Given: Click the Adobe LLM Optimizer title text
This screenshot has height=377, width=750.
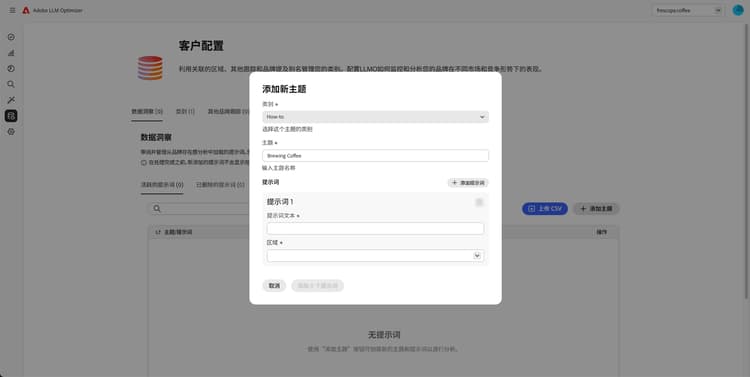Looking at the screenshot, I should pos(58,10).
